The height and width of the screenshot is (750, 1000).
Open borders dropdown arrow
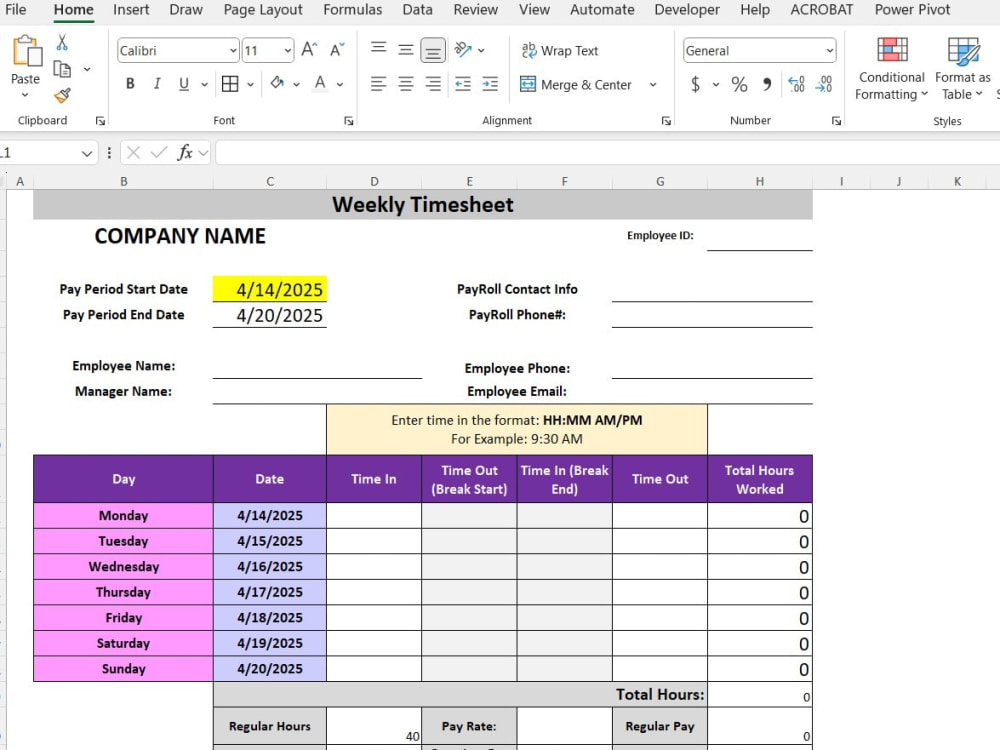pyautogui.click(x=251, y=84)
